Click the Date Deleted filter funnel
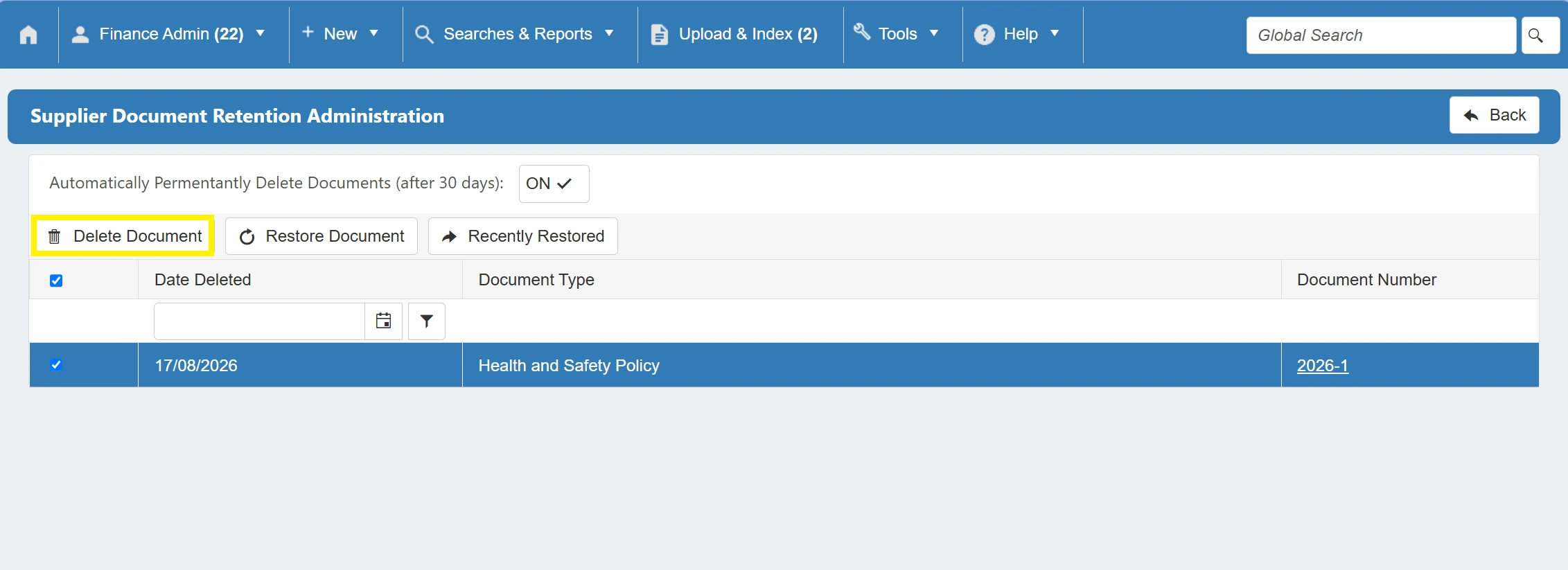 click(427, 321)
